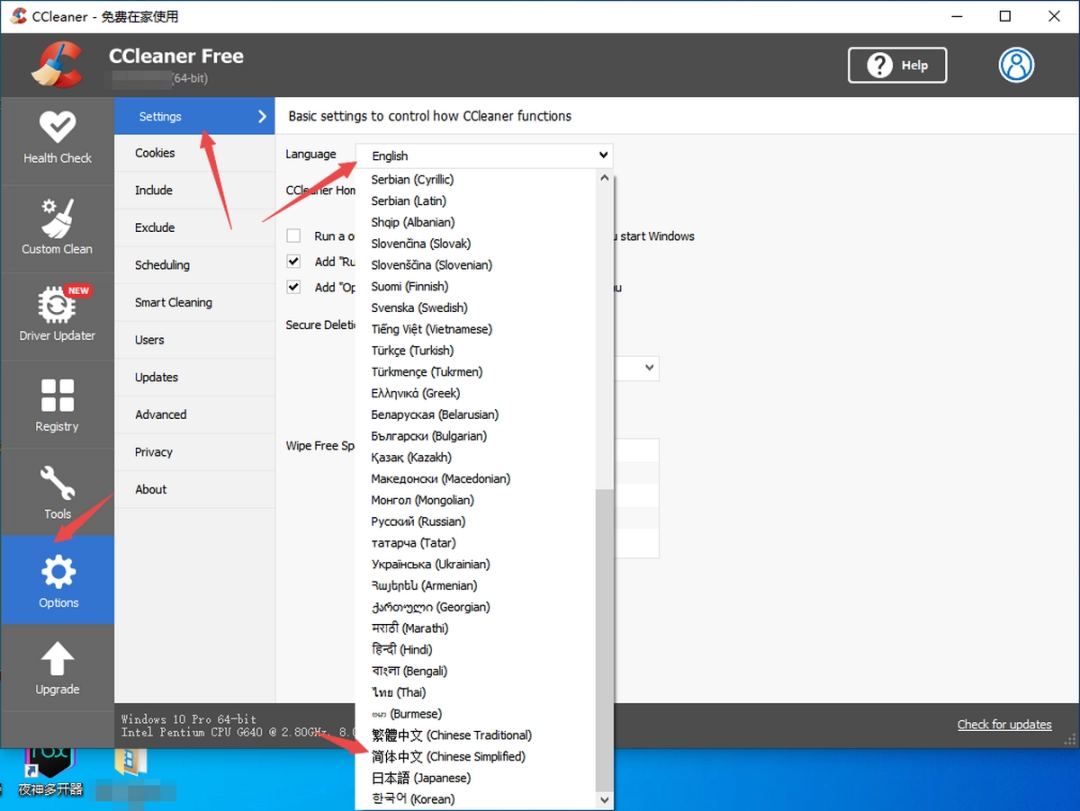Open the Registry cleaner
This screenshot has height=811, width=1080.
coord(57,404)
